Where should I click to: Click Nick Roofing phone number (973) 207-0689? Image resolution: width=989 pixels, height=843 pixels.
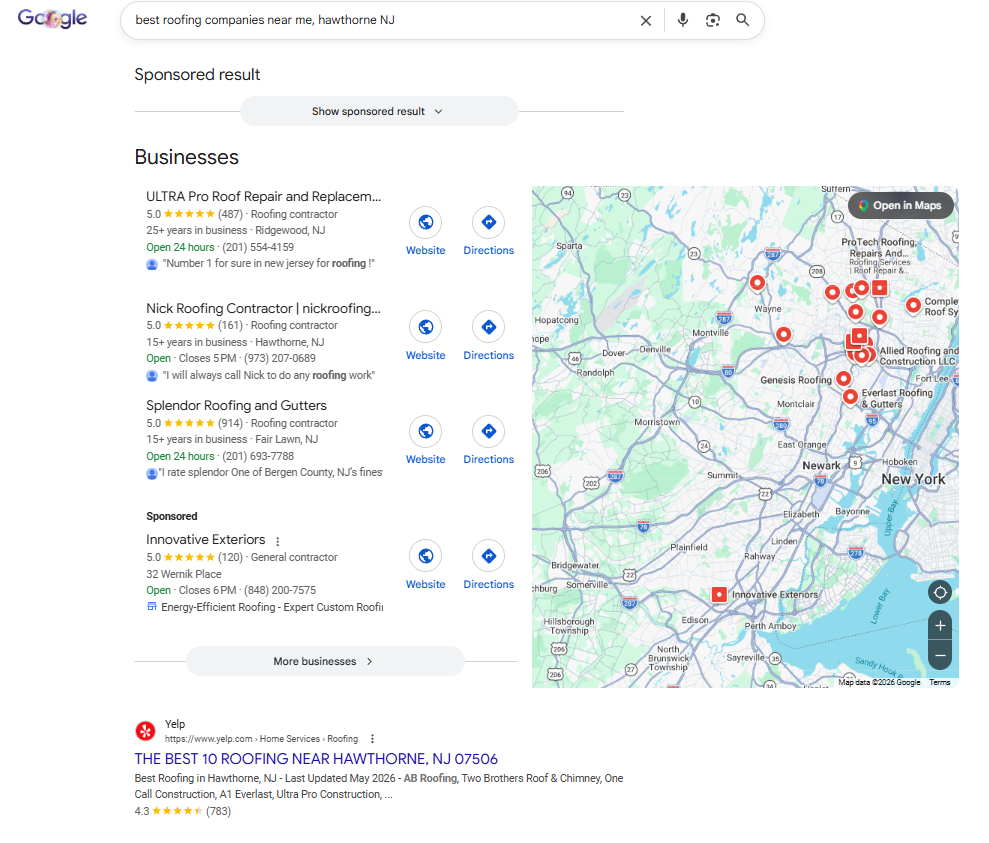(x=279, y=358)
